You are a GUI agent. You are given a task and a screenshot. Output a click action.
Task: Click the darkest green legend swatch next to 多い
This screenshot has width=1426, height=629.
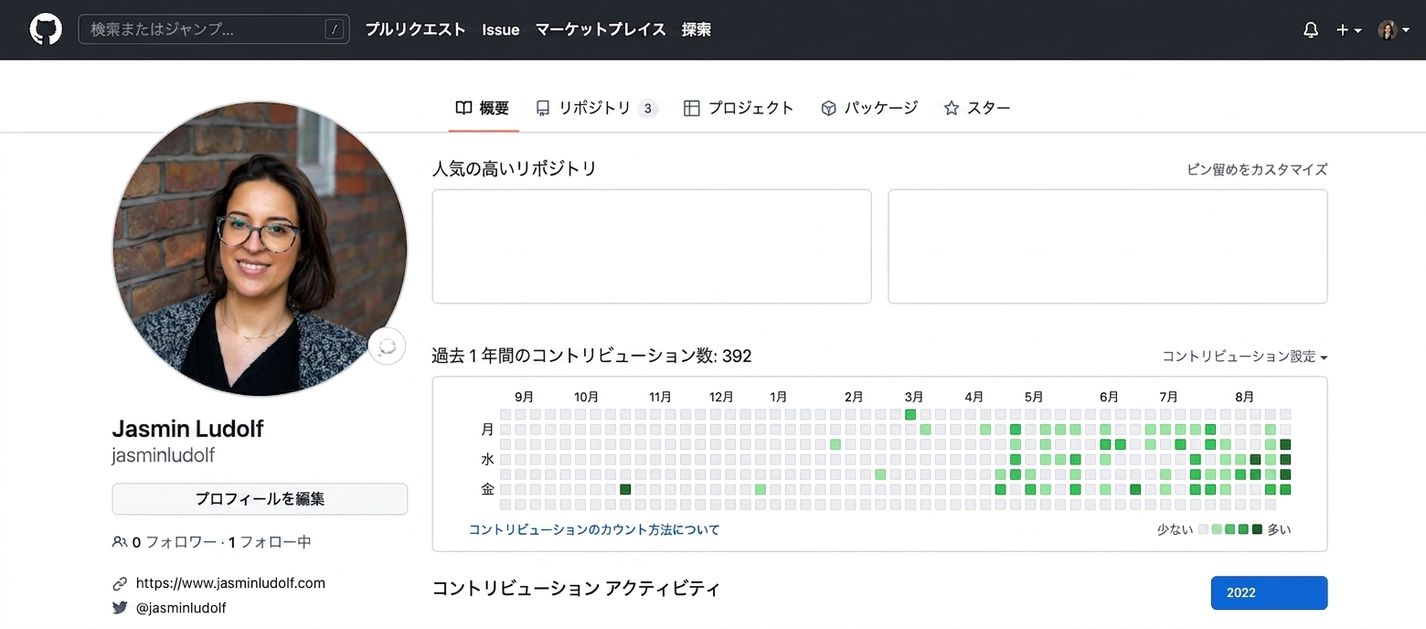pyautogui.click(x=1257, y=530)
